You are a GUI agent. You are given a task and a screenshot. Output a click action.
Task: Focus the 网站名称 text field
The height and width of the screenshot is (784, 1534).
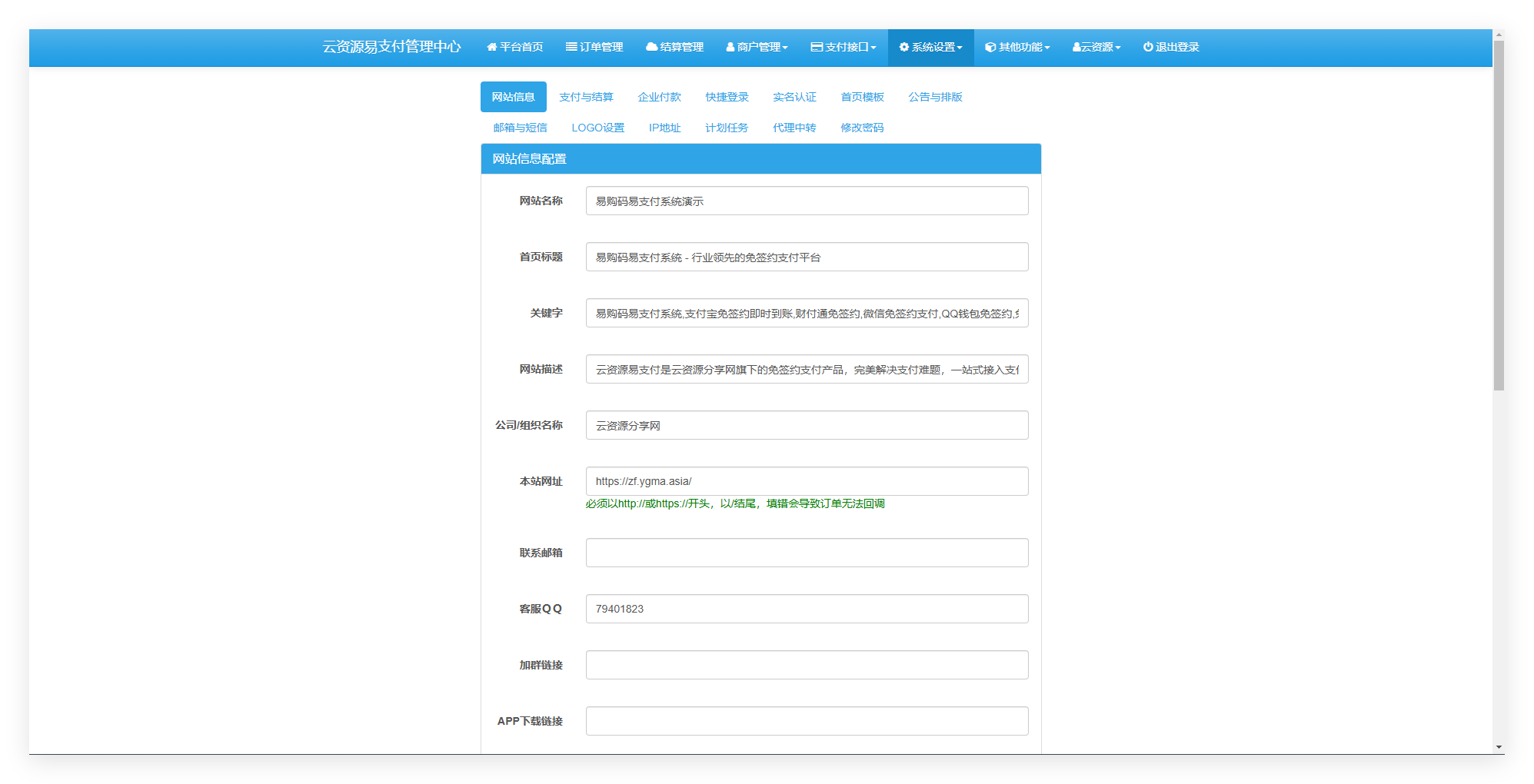tap(807, 201)
